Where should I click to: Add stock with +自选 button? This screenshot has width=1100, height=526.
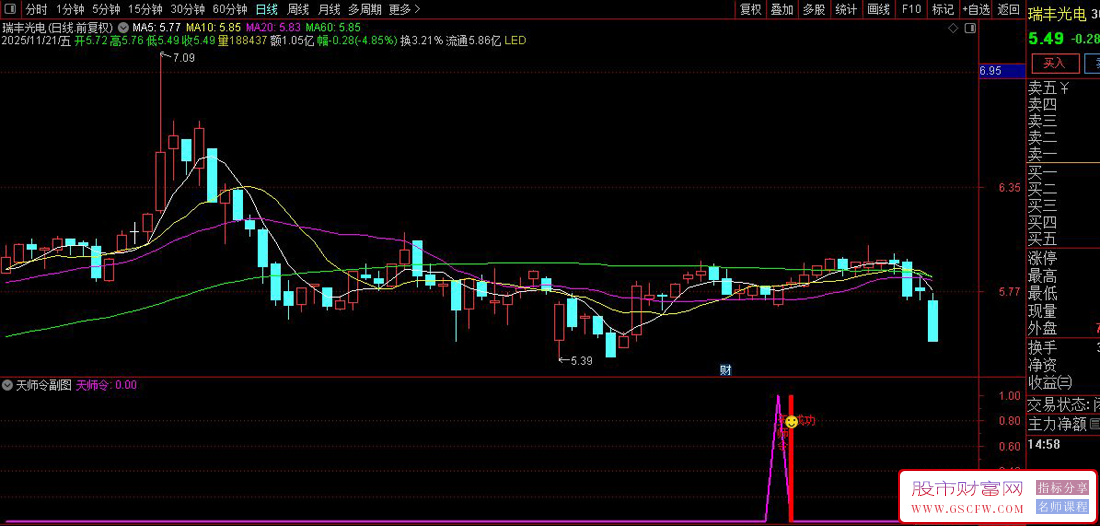point(976,9)
